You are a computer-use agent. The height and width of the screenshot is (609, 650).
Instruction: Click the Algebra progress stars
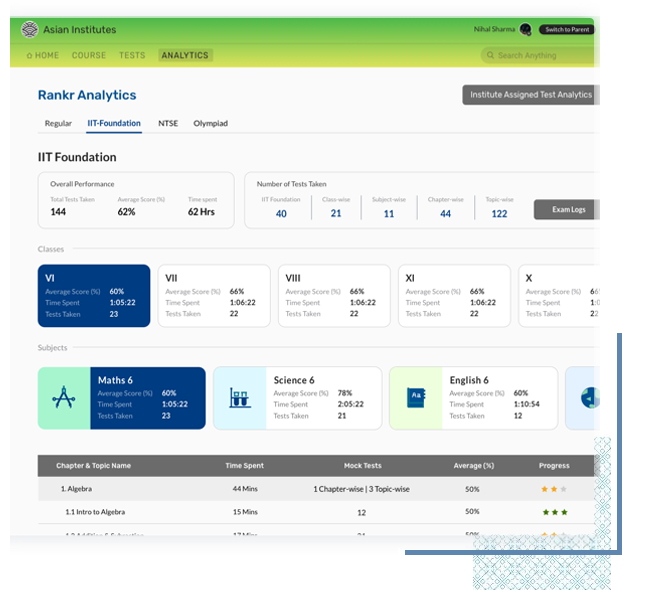coord(554,489)
